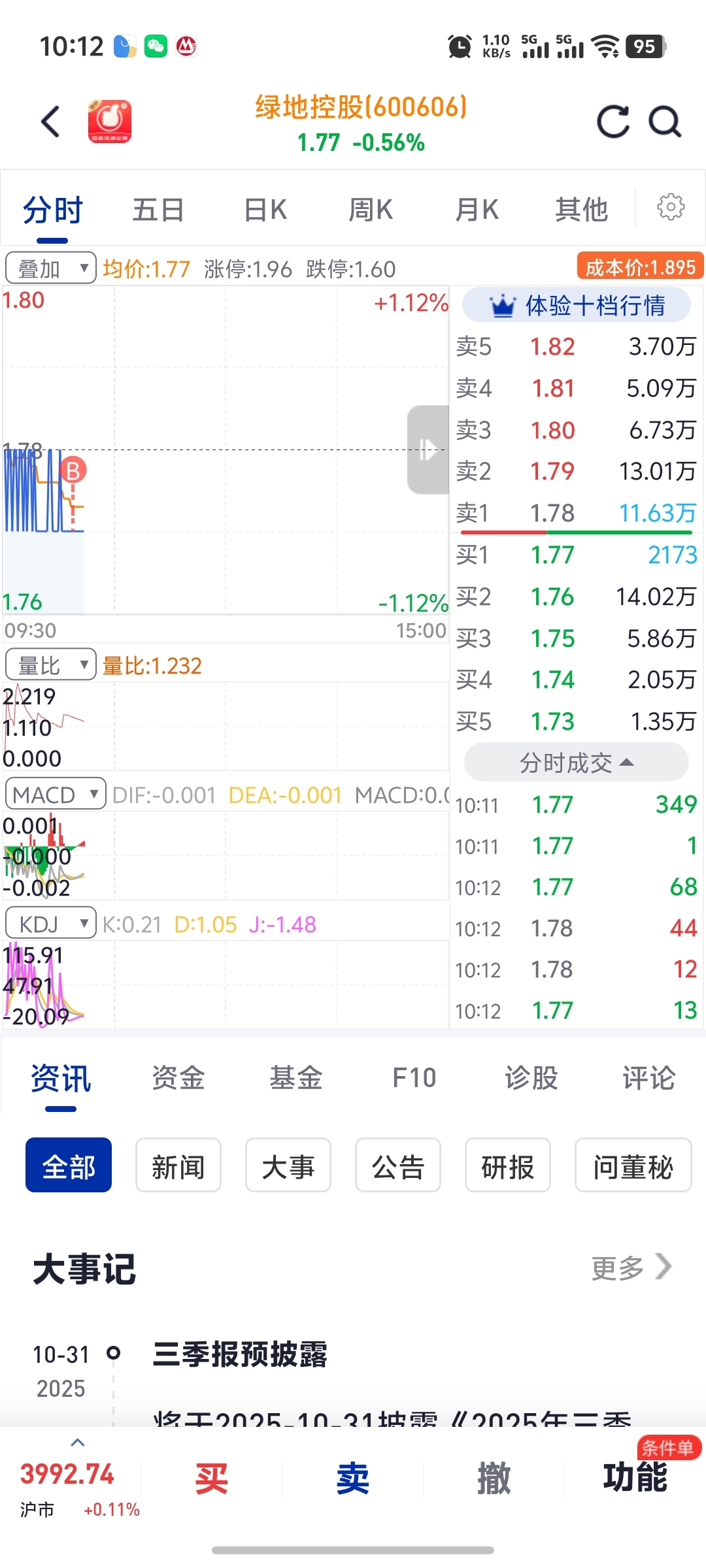Open 量比 indicator dropdown
Screen dimensions: 706x1568
tap(51, 665)
